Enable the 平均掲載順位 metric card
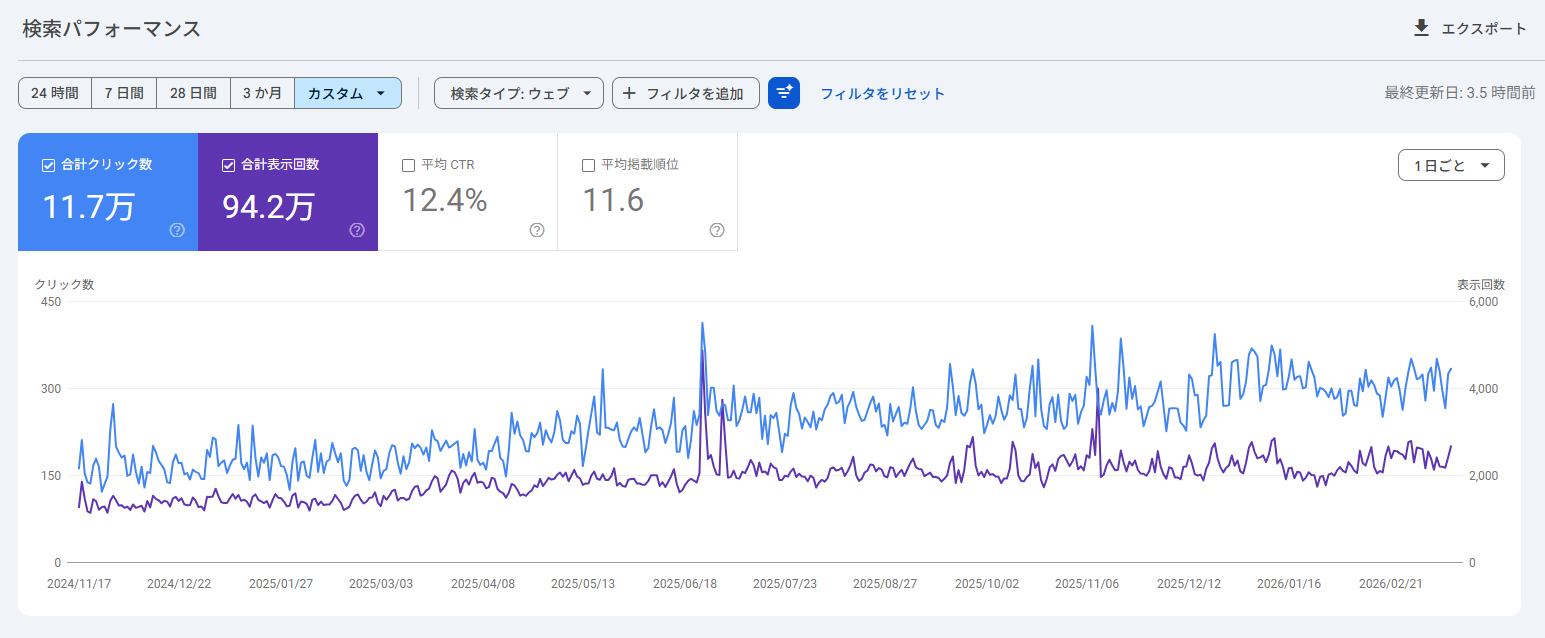 (588, 164)
